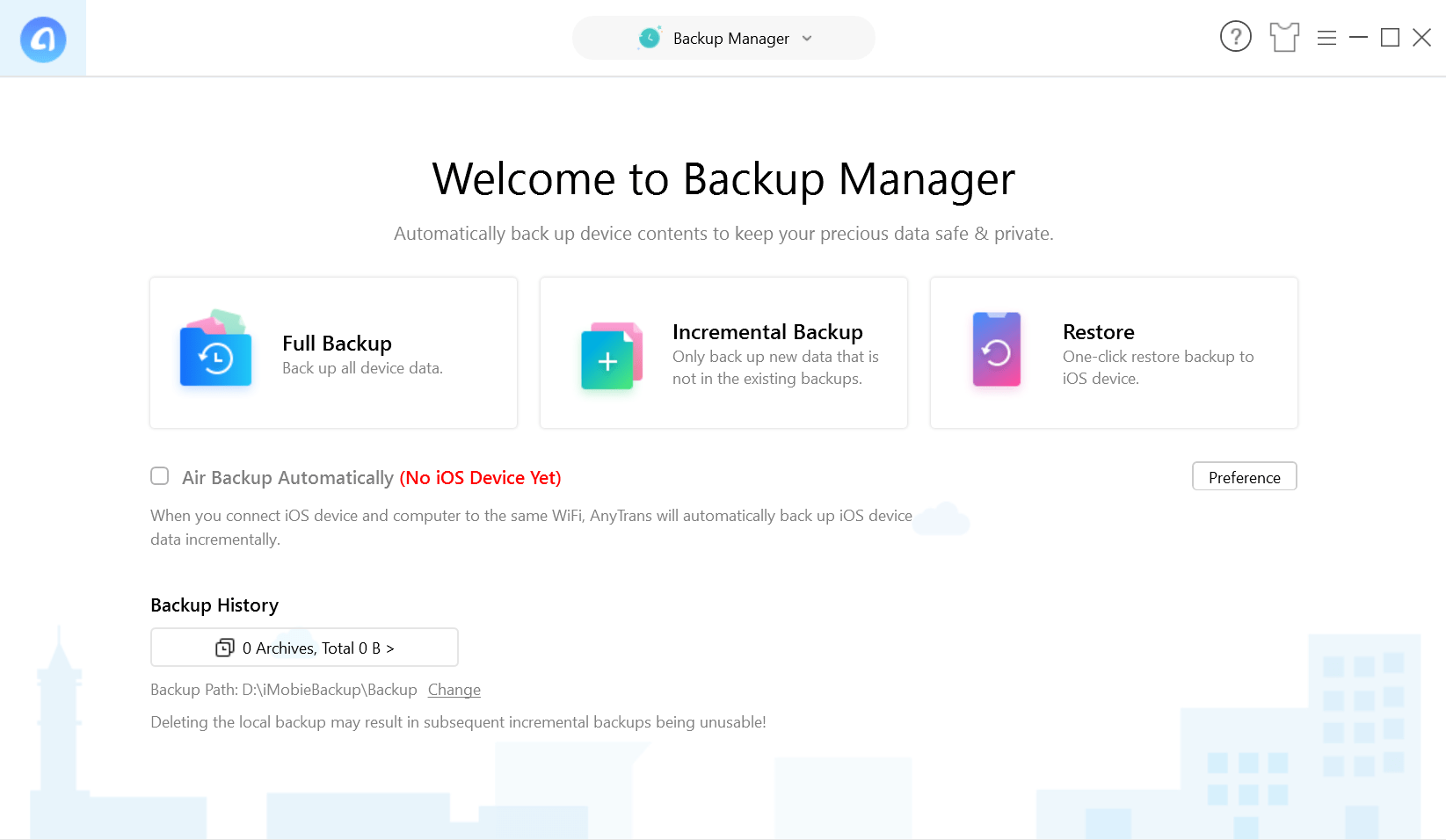Select the Incremental Backup title
The height and width of the screenshot is (840, 1446).
tap(767, 332)
